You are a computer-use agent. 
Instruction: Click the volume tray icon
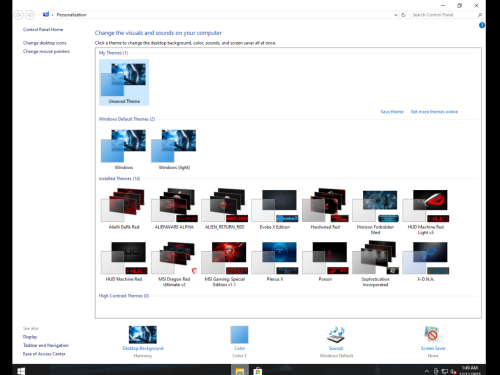(x=453, y=371)
